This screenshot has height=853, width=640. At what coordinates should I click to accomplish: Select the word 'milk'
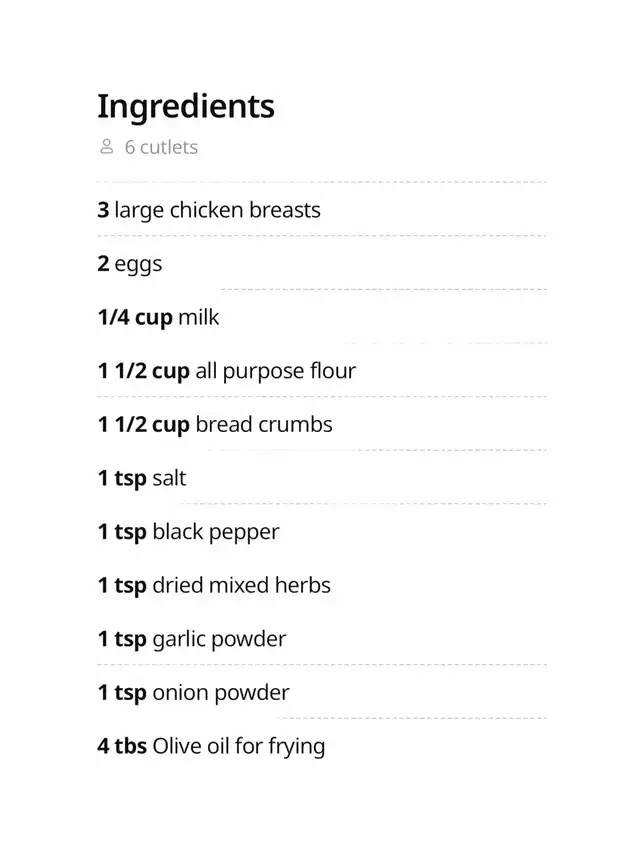tap(198, 318)
